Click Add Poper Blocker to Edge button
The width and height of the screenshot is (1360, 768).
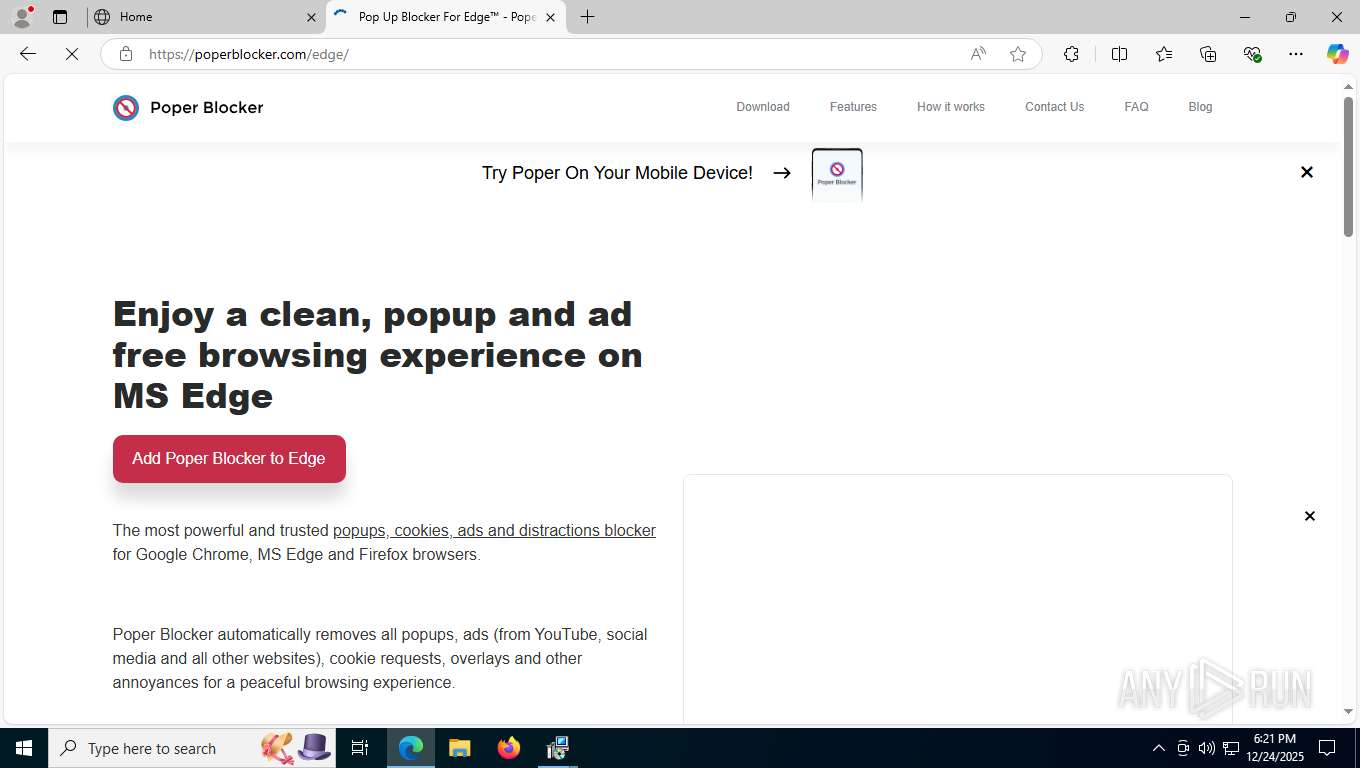click(229, 459)
